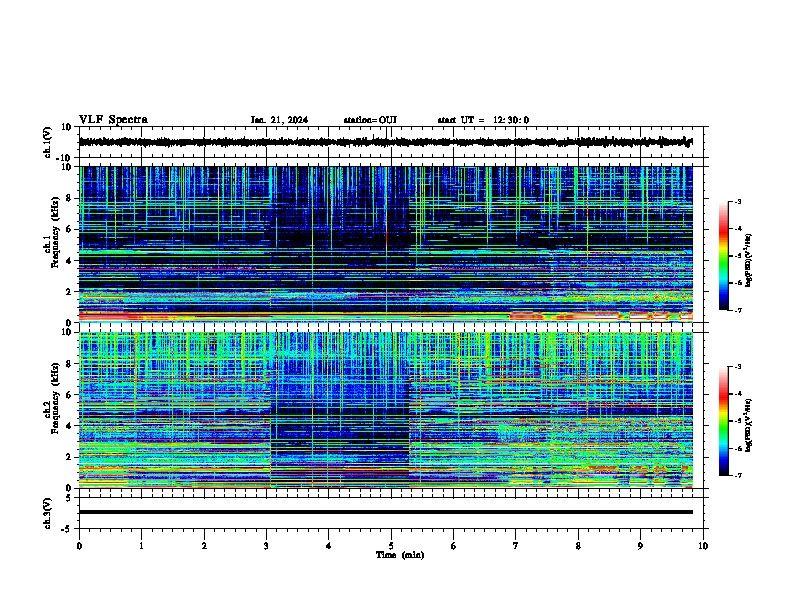The image size is (792, 612).
Task: Click the "-3" label on ch.1 colorbar
Action: tap(737, 202)
